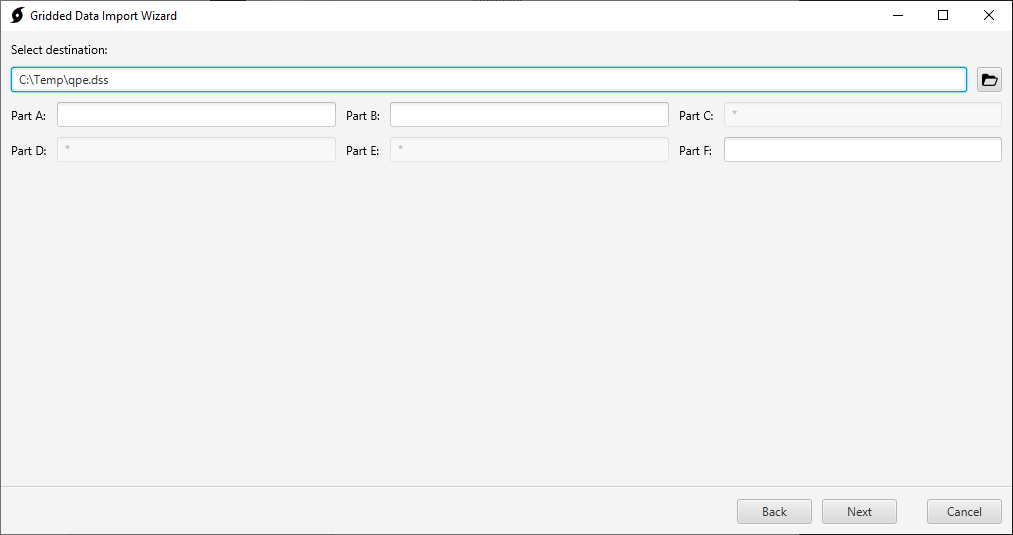Go to previous step with Back
The height and width of the screenshot is (535, 1013).
point(774,512)
